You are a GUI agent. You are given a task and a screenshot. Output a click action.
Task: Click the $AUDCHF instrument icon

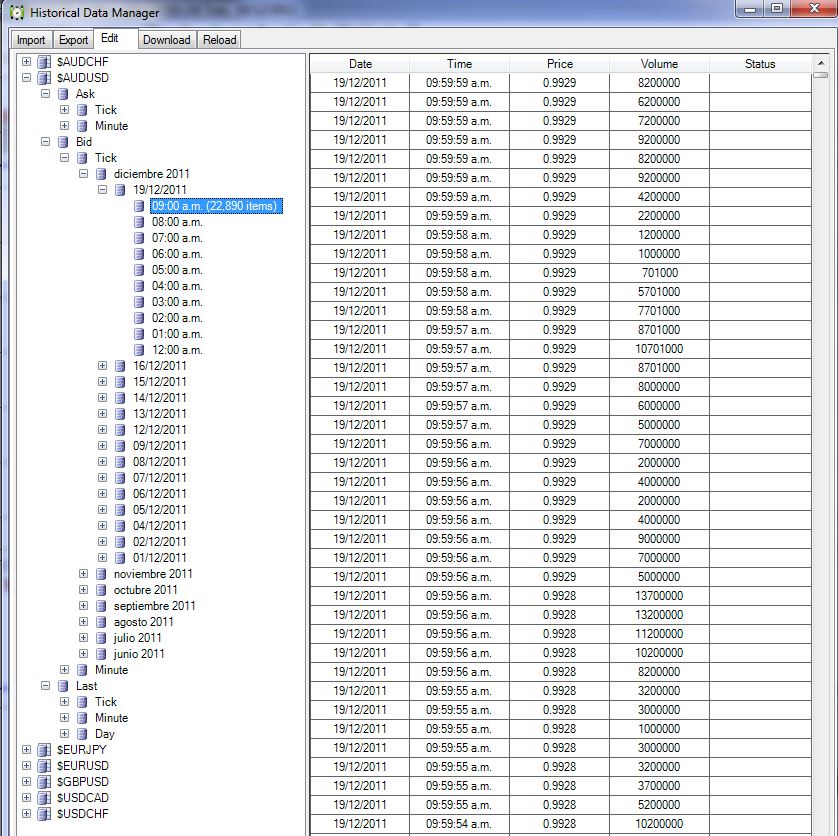coord(44,61)
